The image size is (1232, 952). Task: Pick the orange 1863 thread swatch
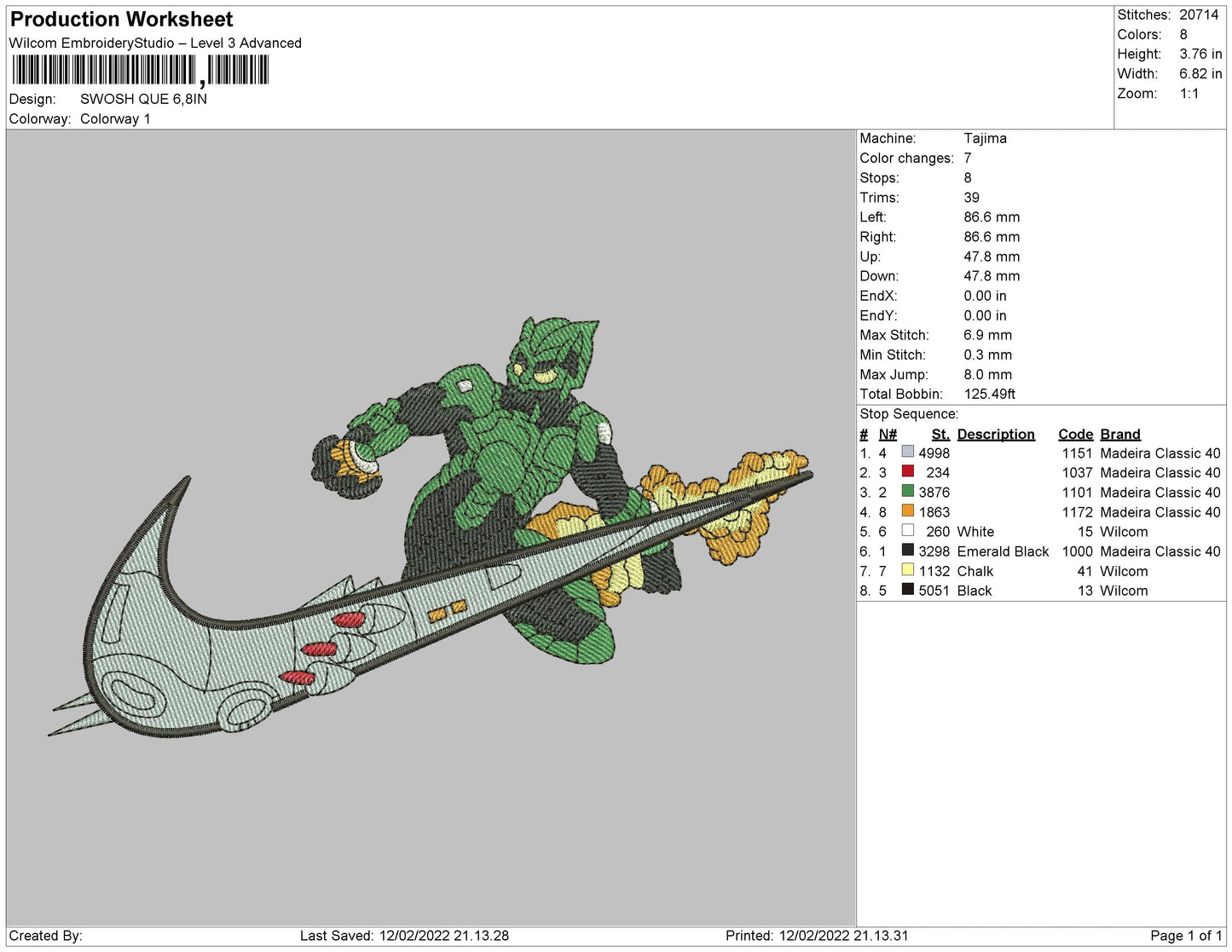(907, 511)
